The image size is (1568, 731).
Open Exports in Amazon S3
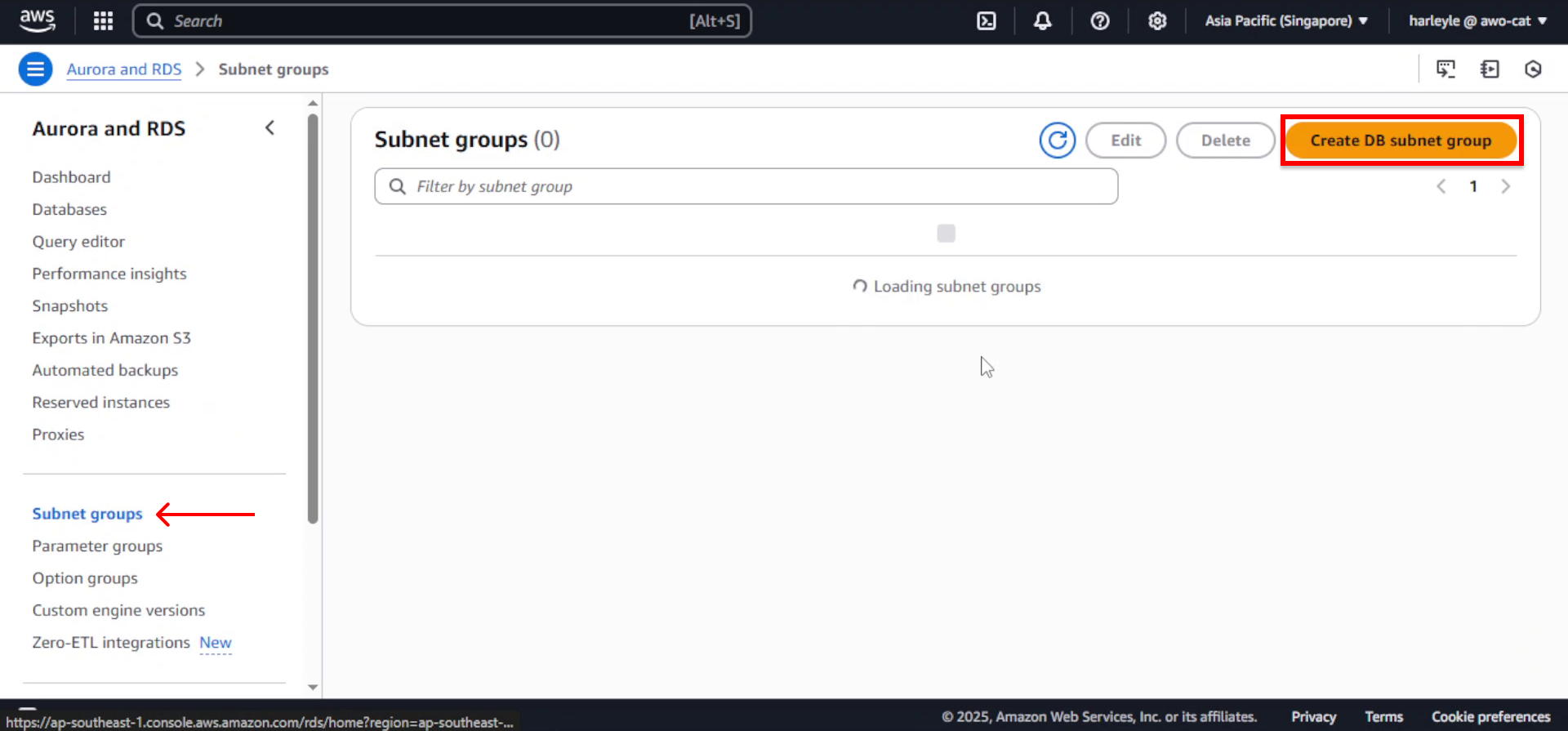[112, 338]
